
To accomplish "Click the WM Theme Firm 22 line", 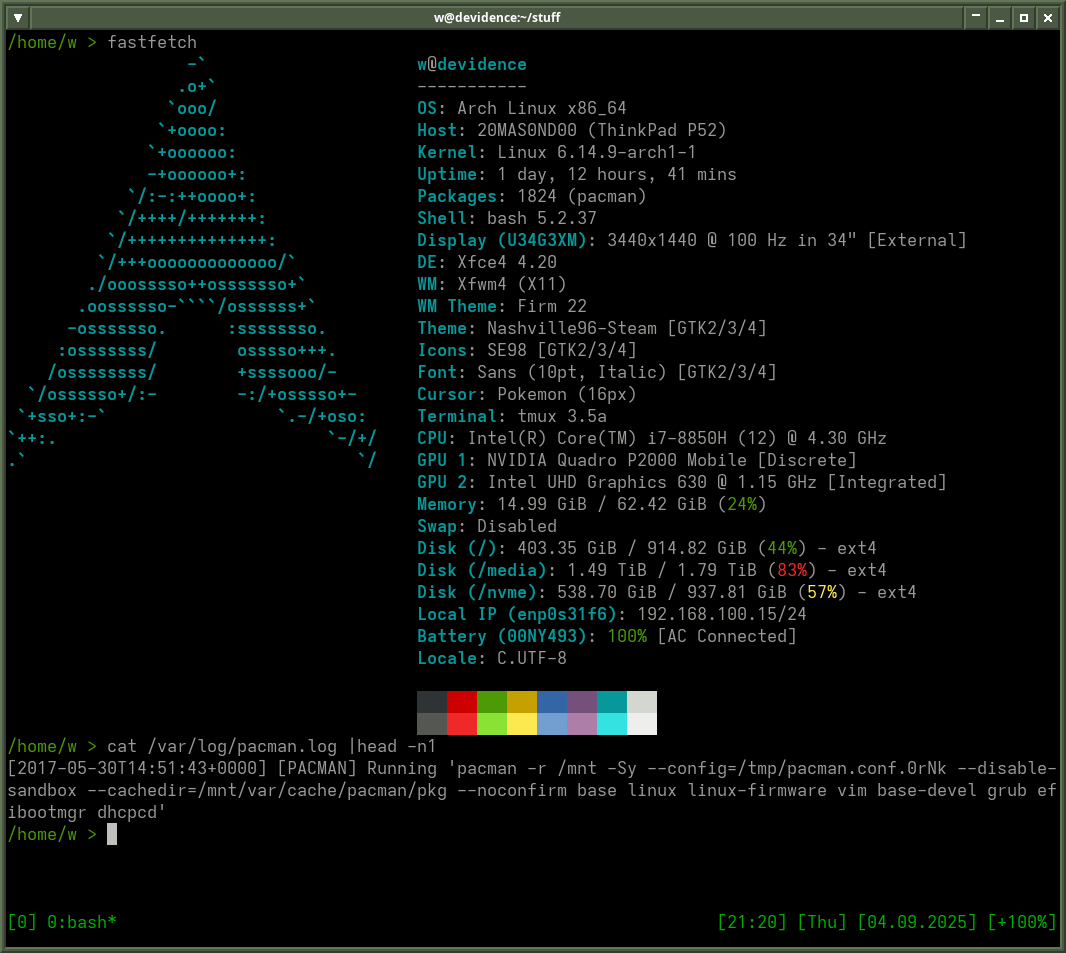I will click(x=502, y=306).
